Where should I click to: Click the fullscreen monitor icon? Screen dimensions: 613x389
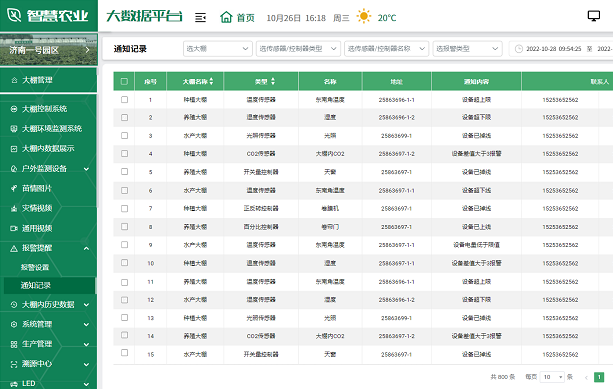[593, 16]
